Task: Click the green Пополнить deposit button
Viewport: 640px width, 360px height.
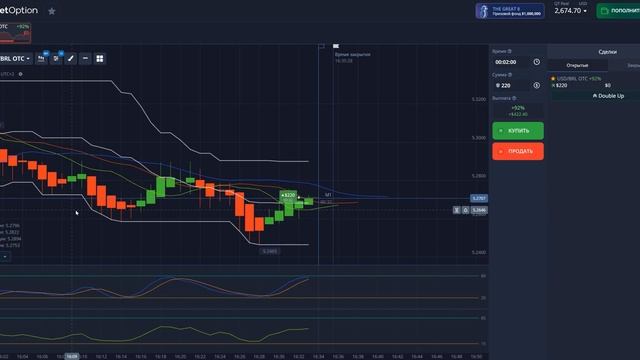Action: click(618, 11)
